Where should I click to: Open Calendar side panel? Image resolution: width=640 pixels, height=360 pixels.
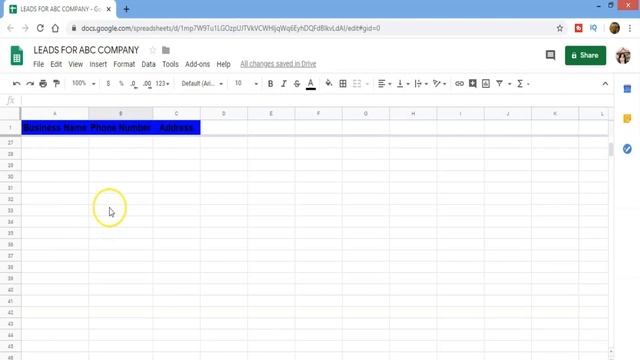pos(627,89)
